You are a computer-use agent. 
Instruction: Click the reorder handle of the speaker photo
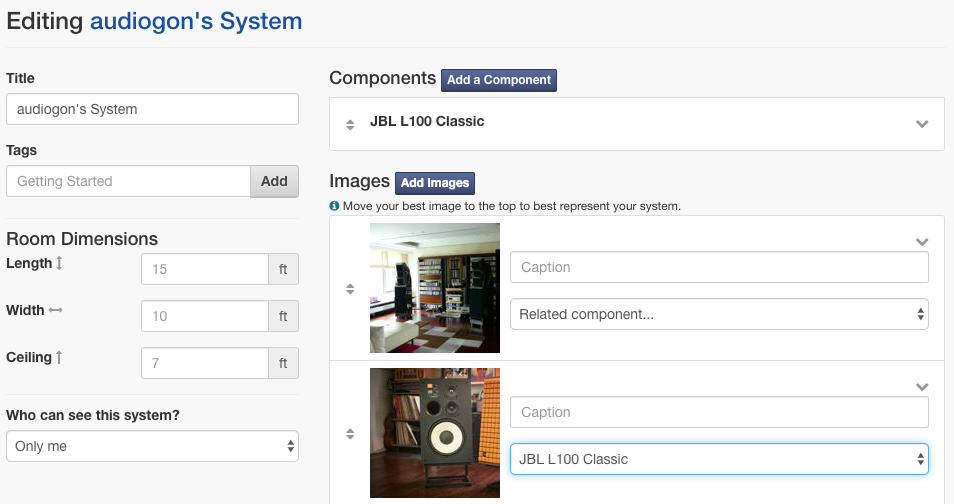(x=350, y=434)
